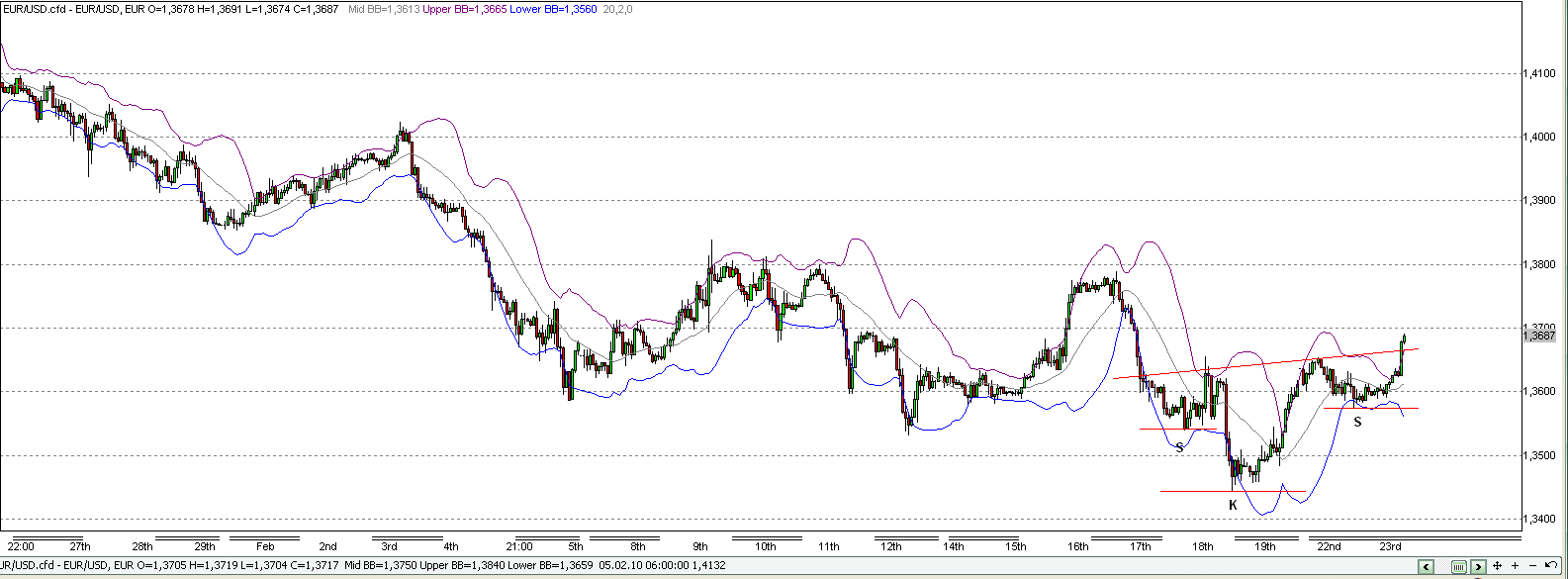Click the '16th' date axis label
1568x579 pixels.
[1078, 546]
